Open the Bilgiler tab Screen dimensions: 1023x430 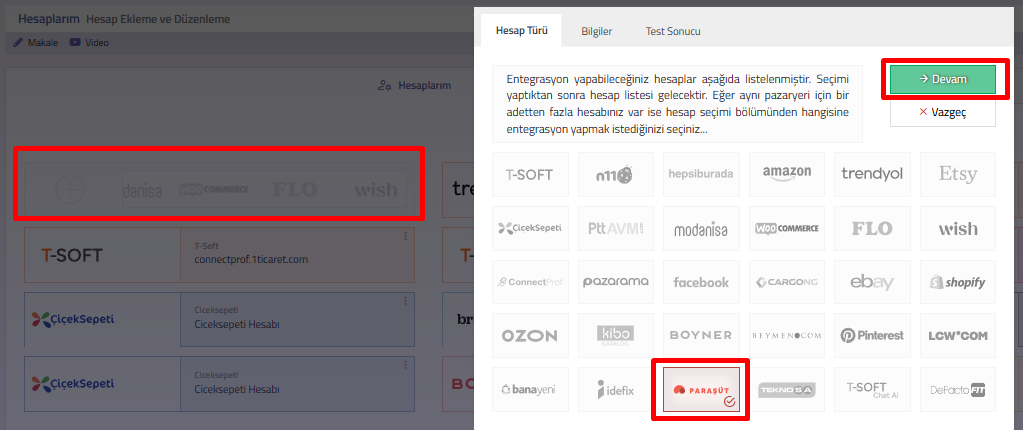[x=596, y=31]
